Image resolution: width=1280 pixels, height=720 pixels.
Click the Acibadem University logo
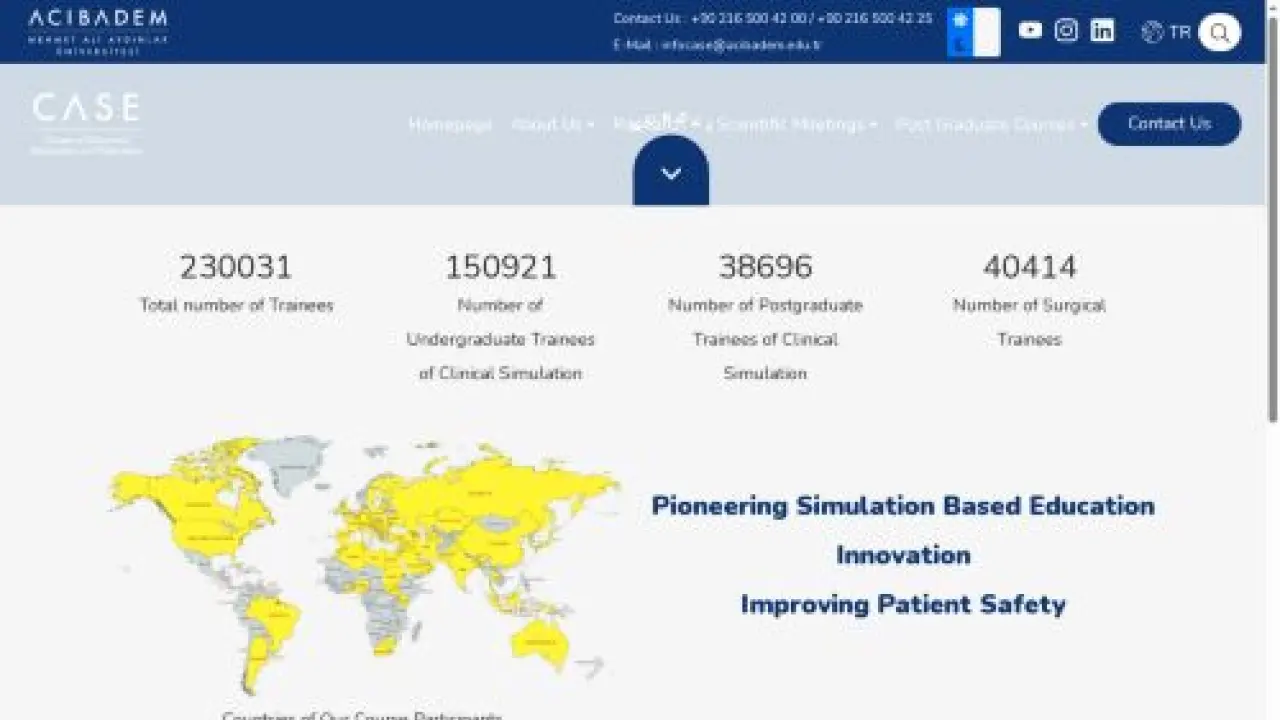[98, 31]
